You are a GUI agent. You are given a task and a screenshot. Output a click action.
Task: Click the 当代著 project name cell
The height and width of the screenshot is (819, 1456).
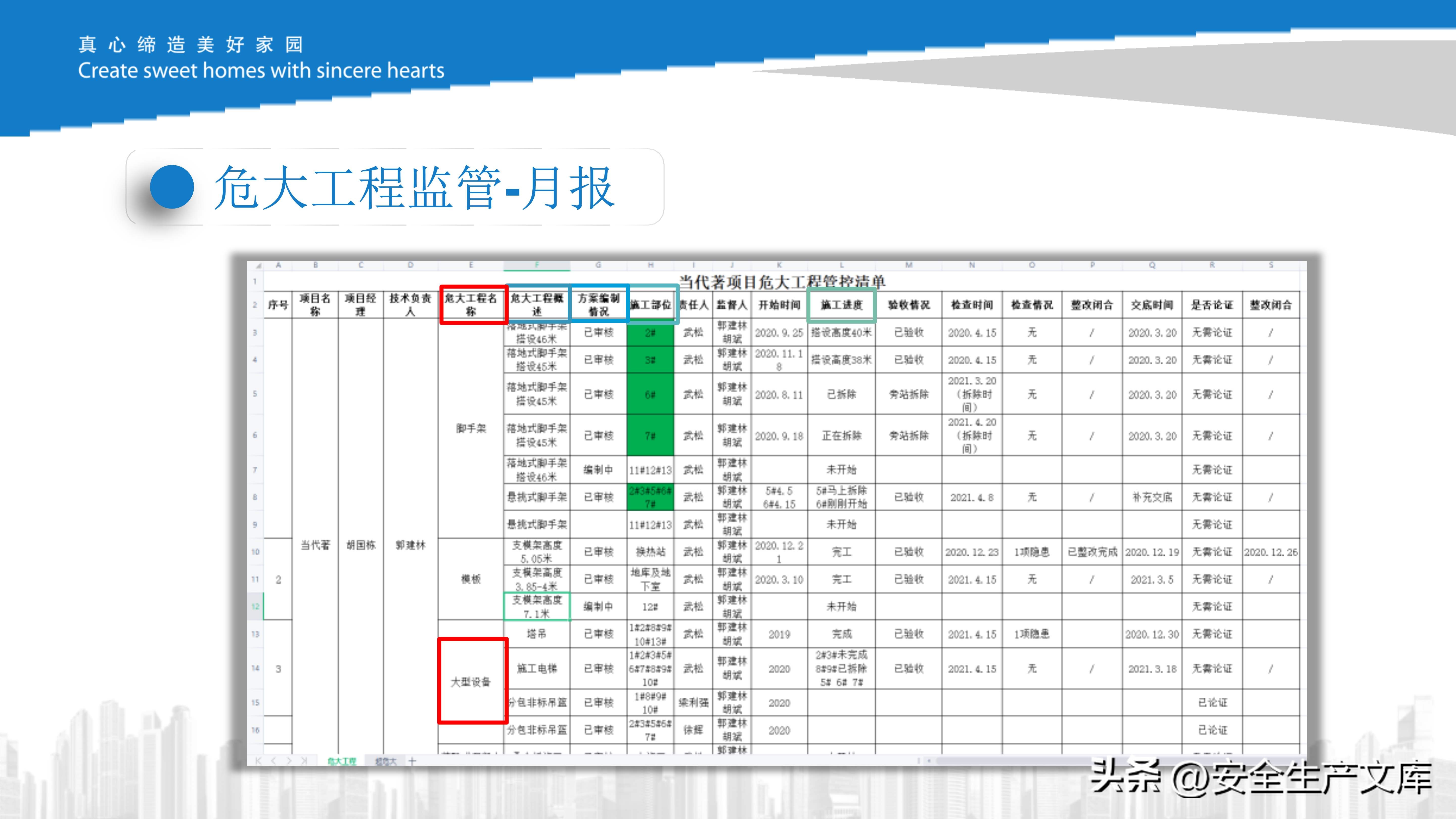[x=315, y=545]
